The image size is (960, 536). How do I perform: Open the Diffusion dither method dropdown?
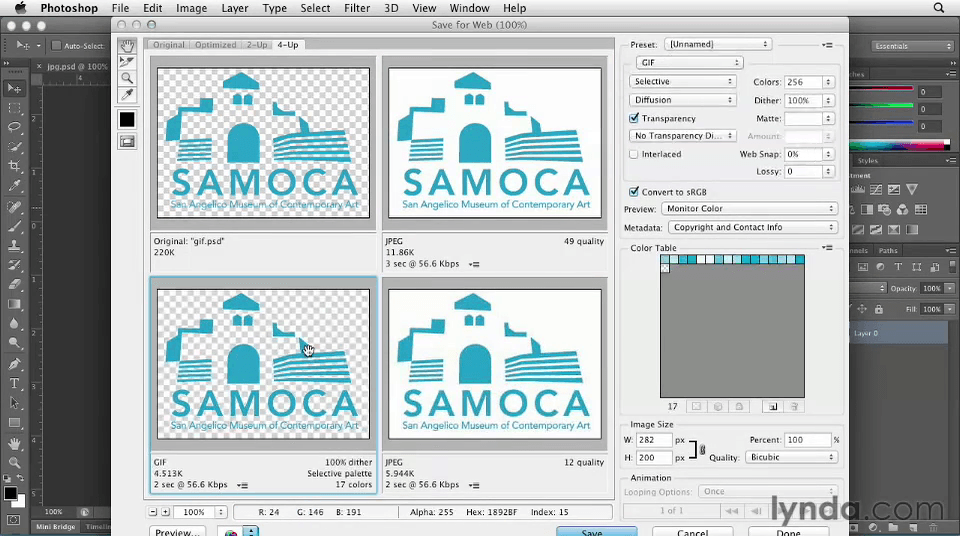click(x=682, y=100)
